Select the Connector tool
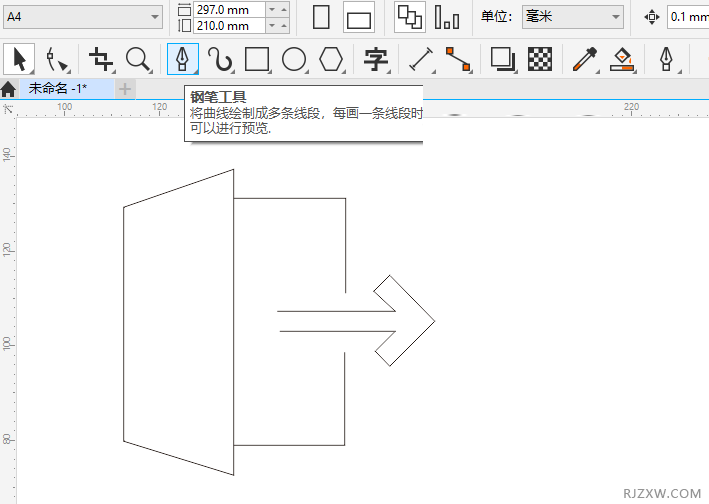The width and height of the screenshot is (709, 504). (458, 60)
